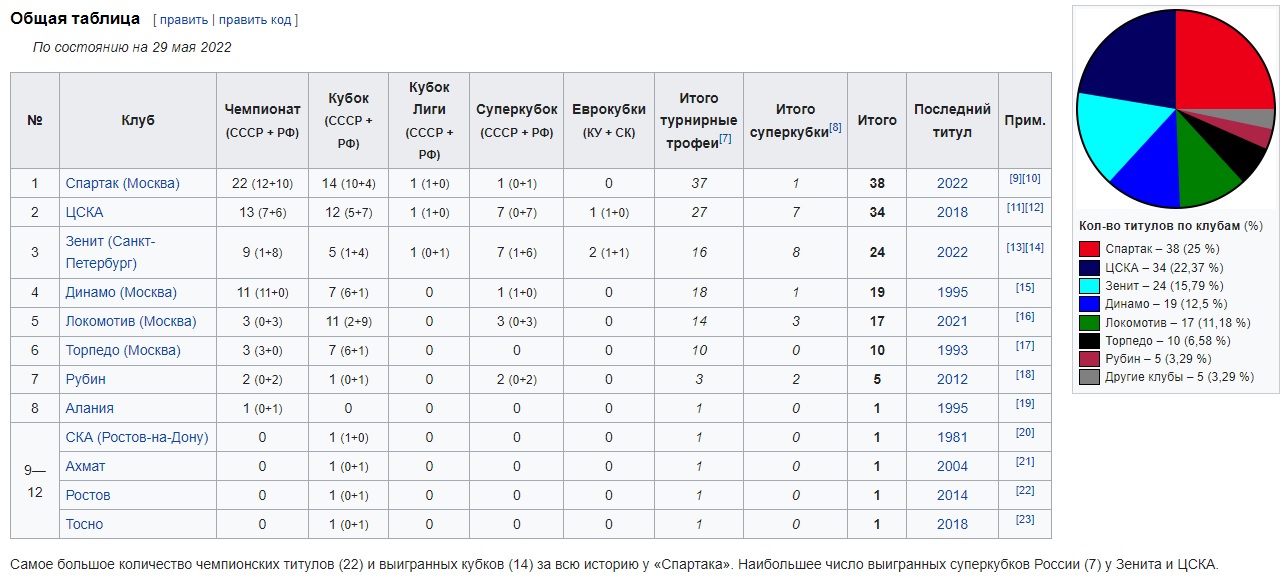1284x578 pixels.
Task: Click the red Спартак legend color swatch
Action: pos(1089,249)
